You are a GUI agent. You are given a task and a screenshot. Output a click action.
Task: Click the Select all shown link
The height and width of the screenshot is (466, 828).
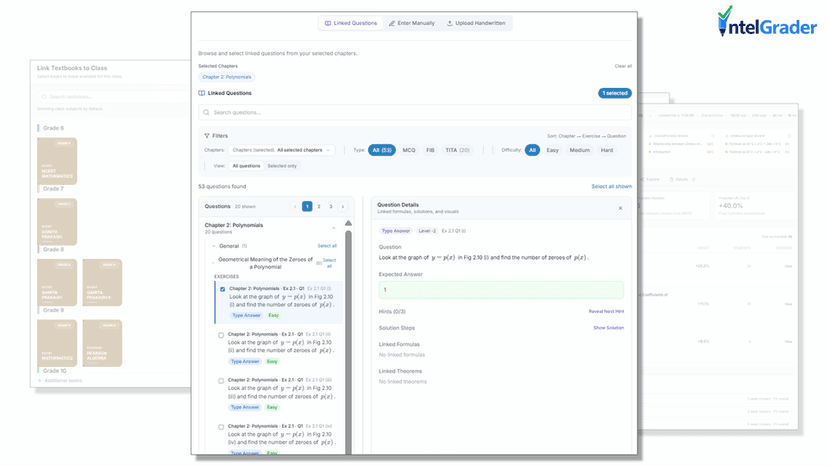[x=611, y=187]
